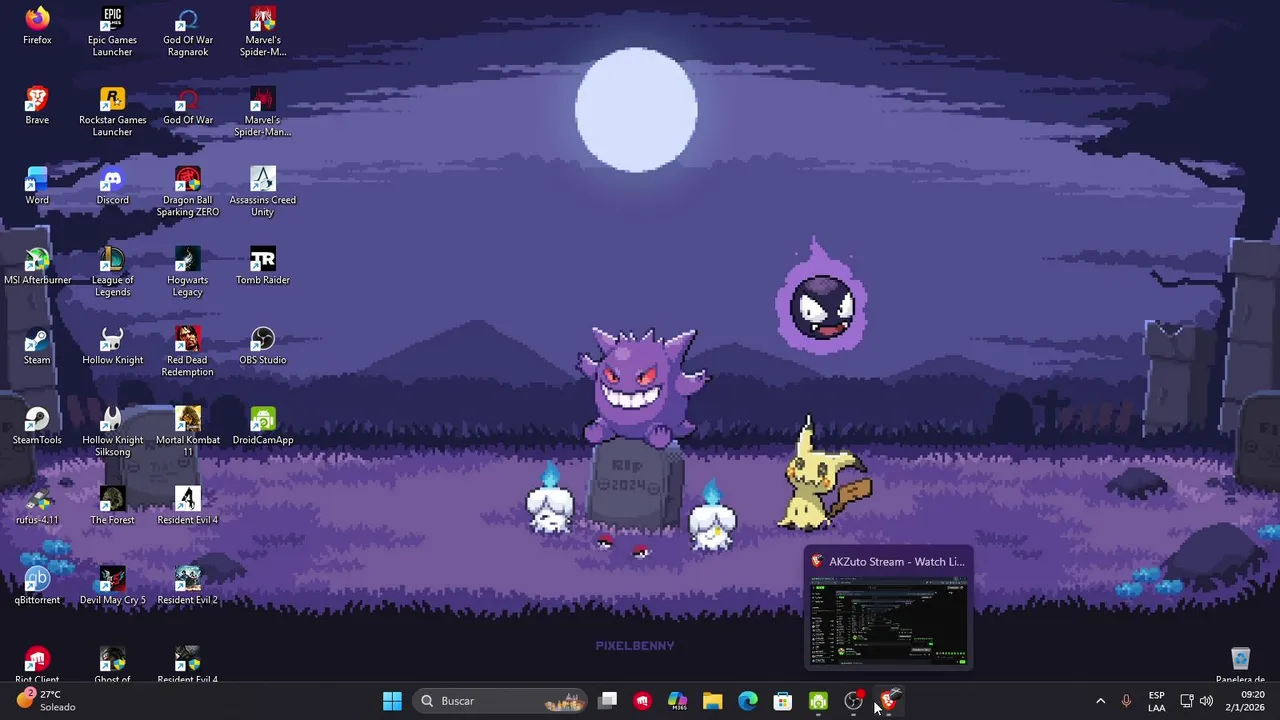This screenshot has height=720, width=1280.
Task: Open the Riot Client taskbar icon
Action: (x=642, y=701)
